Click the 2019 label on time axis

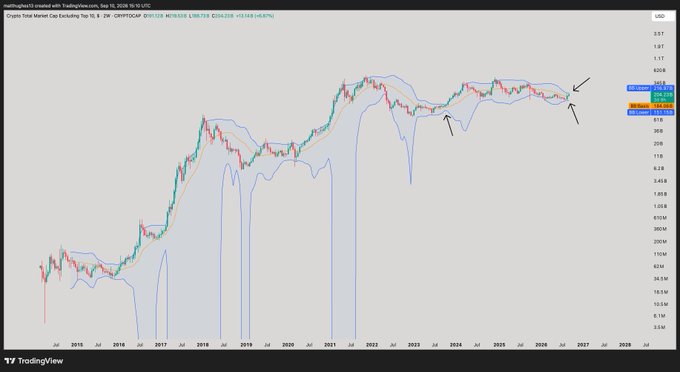click(246, 345)
